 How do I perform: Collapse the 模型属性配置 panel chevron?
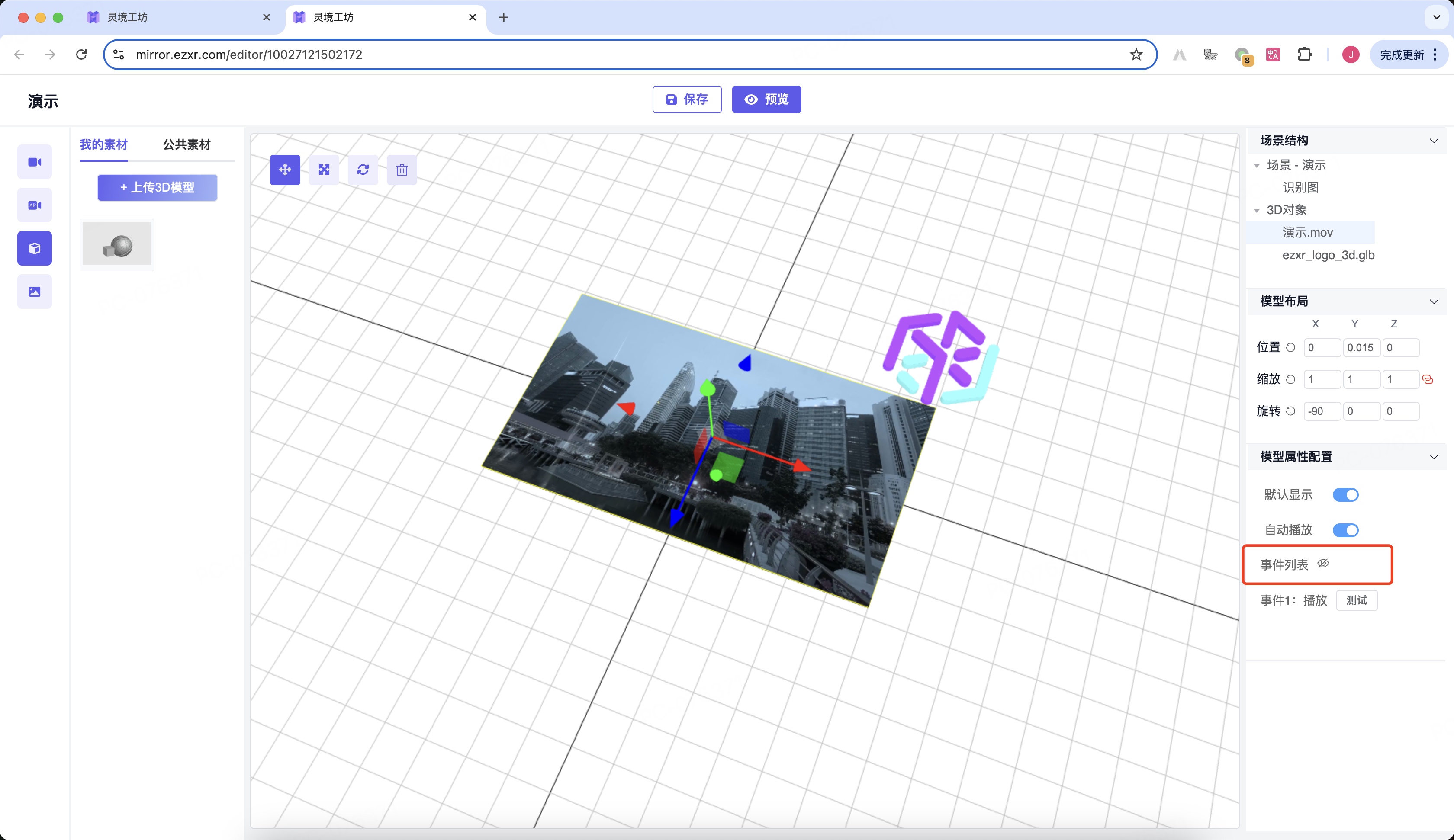(1434, 457)
